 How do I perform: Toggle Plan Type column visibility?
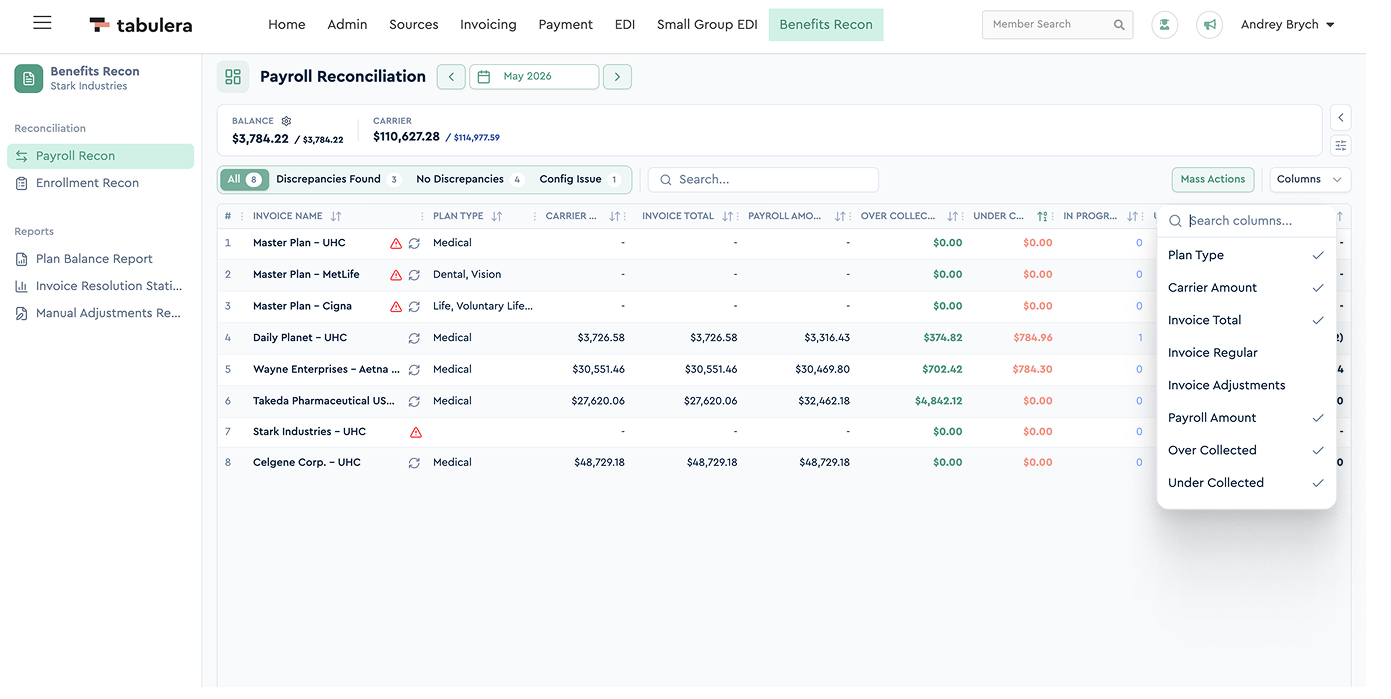point(1246,255)
